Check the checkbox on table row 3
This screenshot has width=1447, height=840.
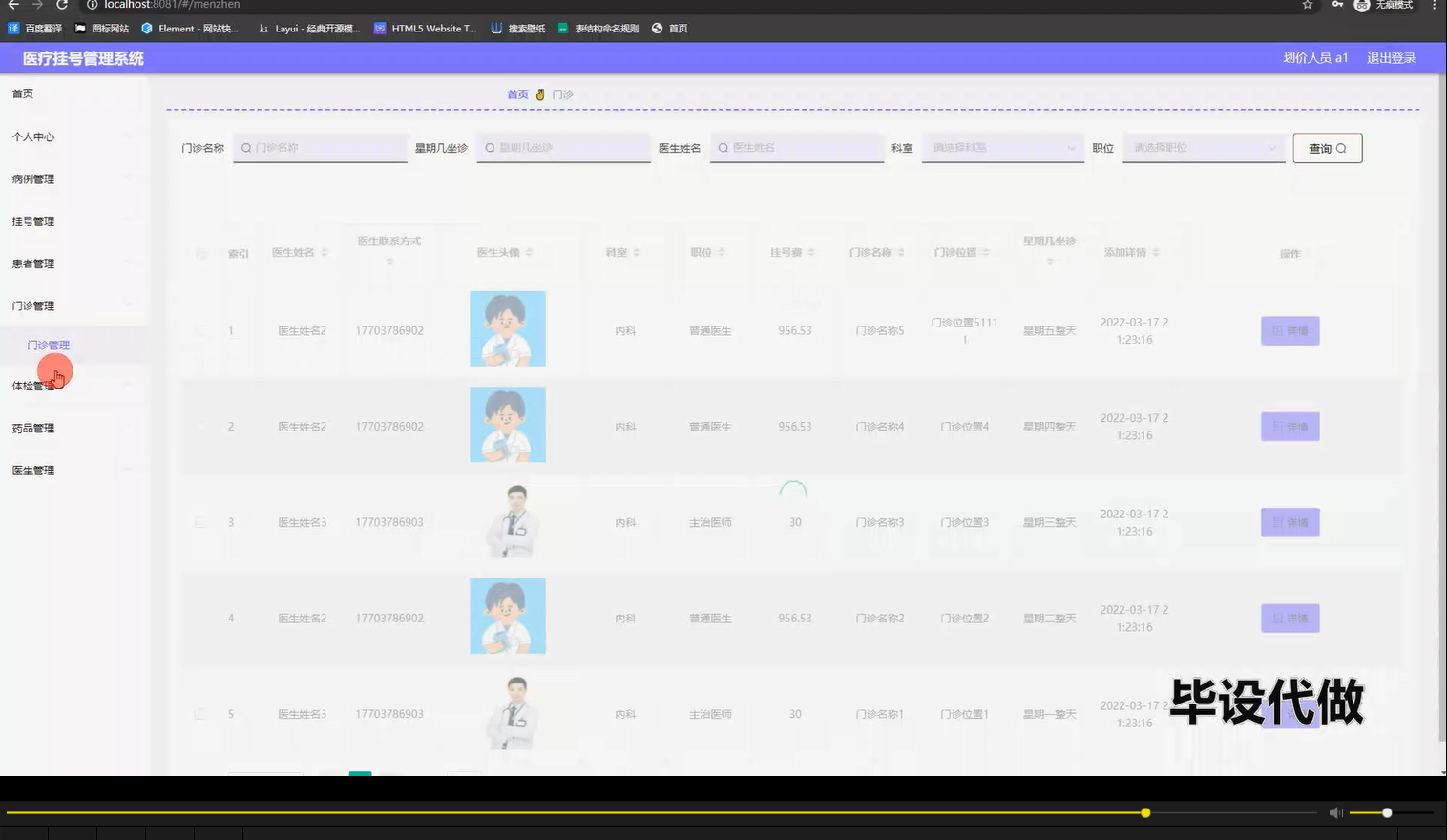pyautogui.click(x=199, y=522)
